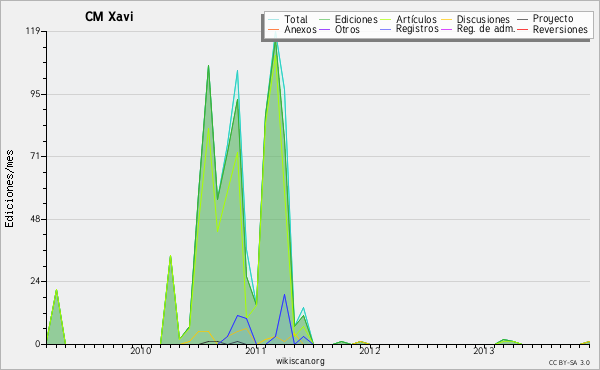Click the Total legend label
The height and width of the screenshot is (370, 600).
pyautogui.click(x=295, y=19)
